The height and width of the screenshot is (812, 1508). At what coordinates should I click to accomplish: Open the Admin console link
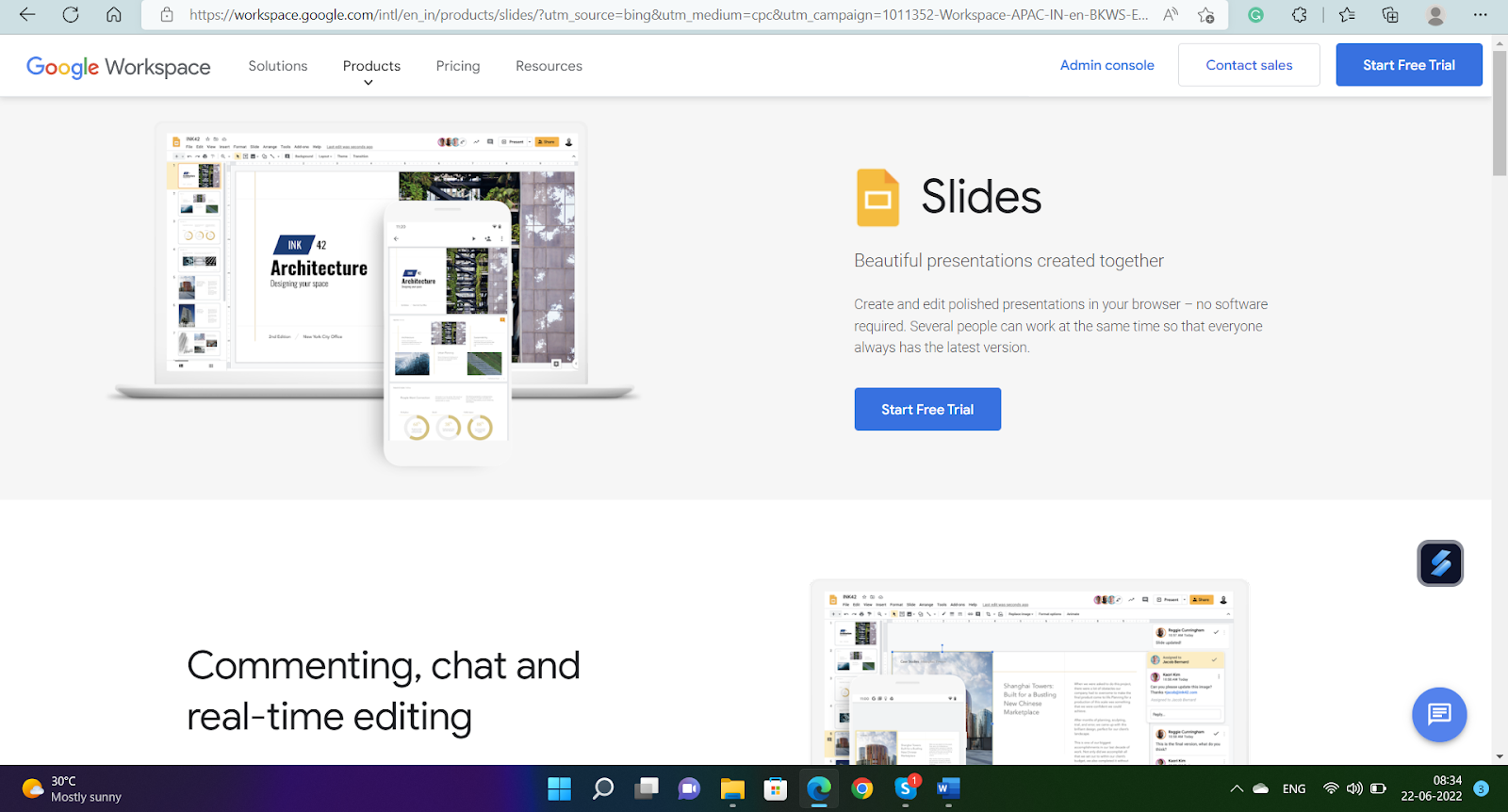click(1106, 65)
